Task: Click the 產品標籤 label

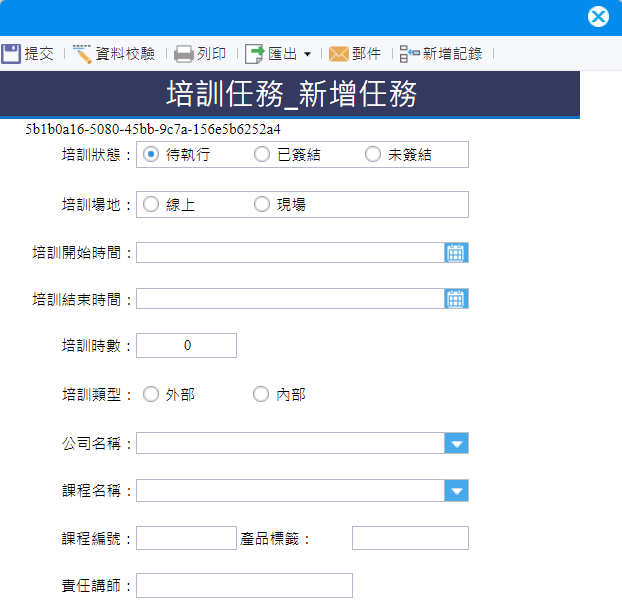Action: 275,538
